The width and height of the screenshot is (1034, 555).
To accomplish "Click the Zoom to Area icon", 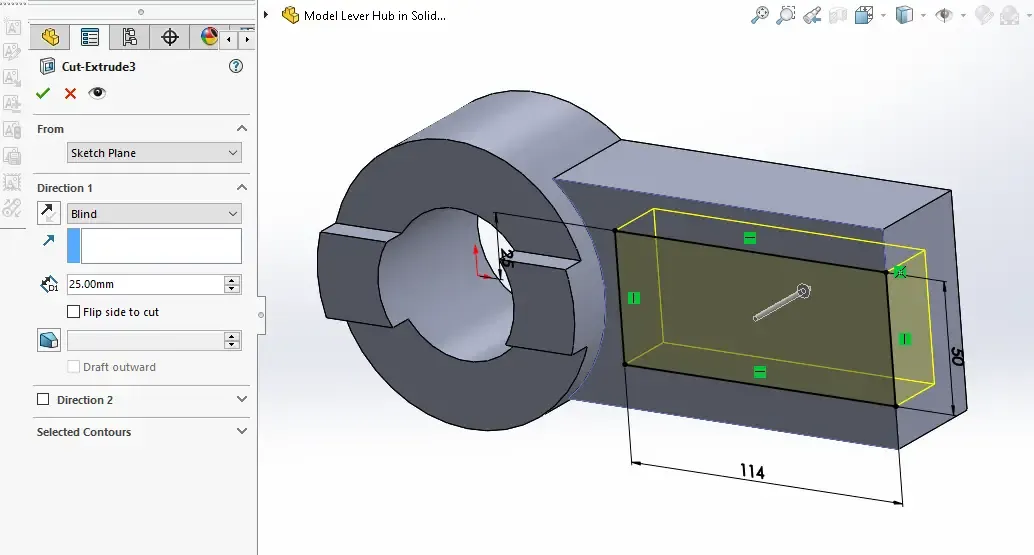I will [x=785, y=15].
